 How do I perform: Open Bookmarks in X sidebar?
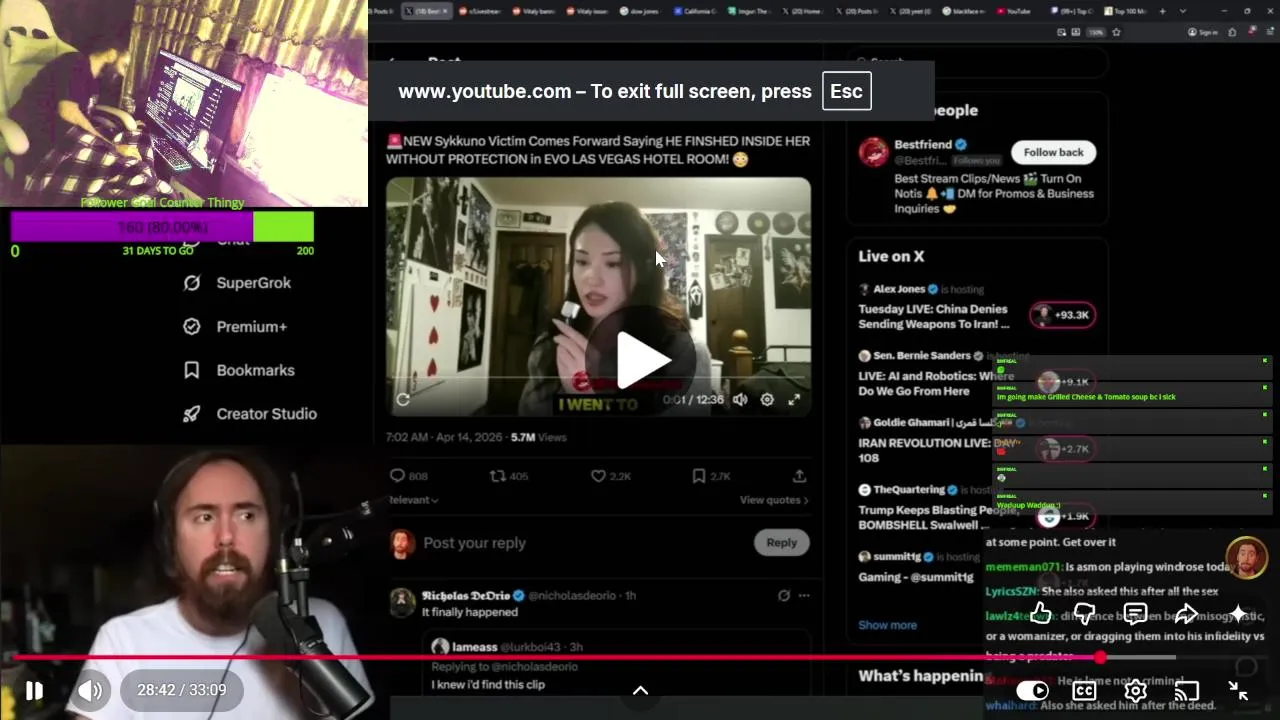[238, 370]
